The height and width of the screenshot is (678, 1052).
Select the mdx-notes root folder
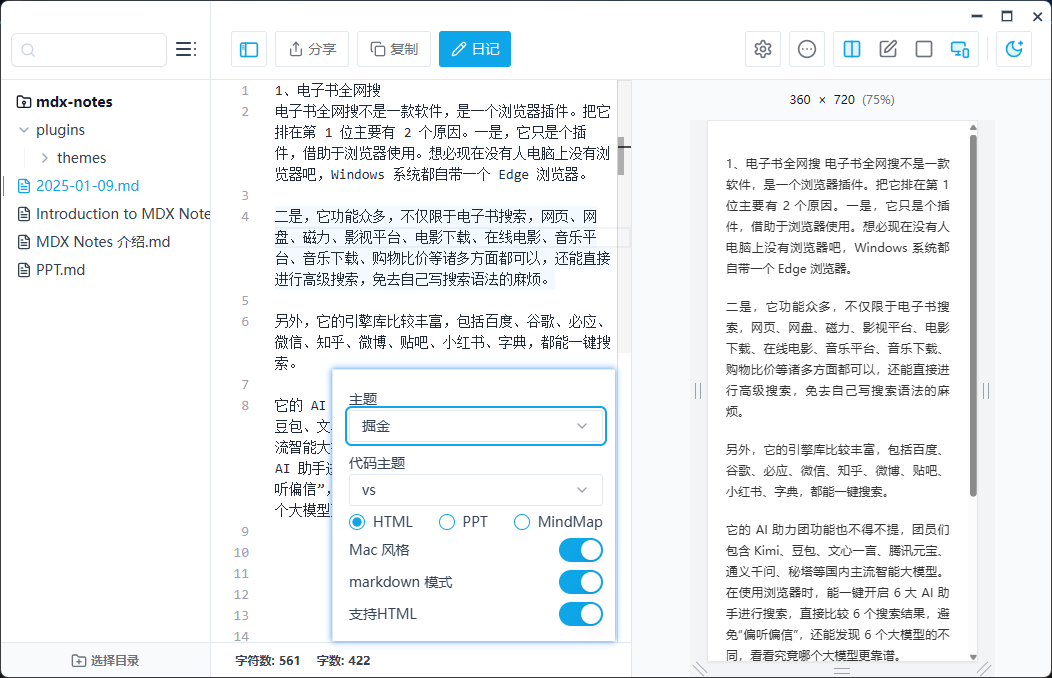pos(64,102)
